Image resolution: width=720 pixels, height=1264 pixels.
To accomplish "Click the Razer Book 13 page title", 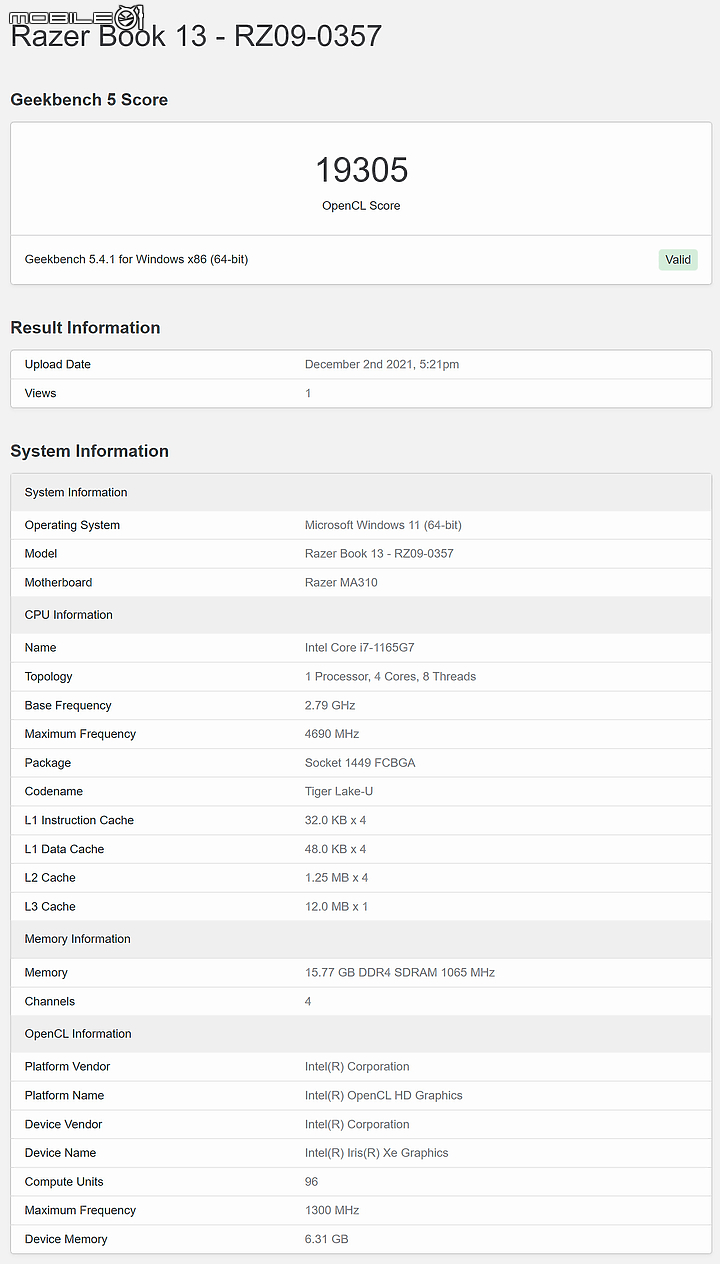I will (196, 36).
